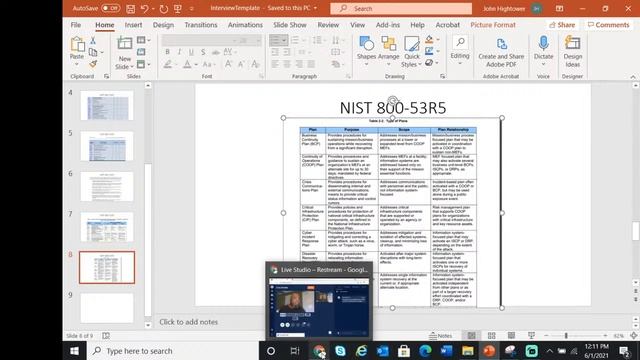
Task: Expand the Dictate dropdown arrow
Action: [543, 64]
